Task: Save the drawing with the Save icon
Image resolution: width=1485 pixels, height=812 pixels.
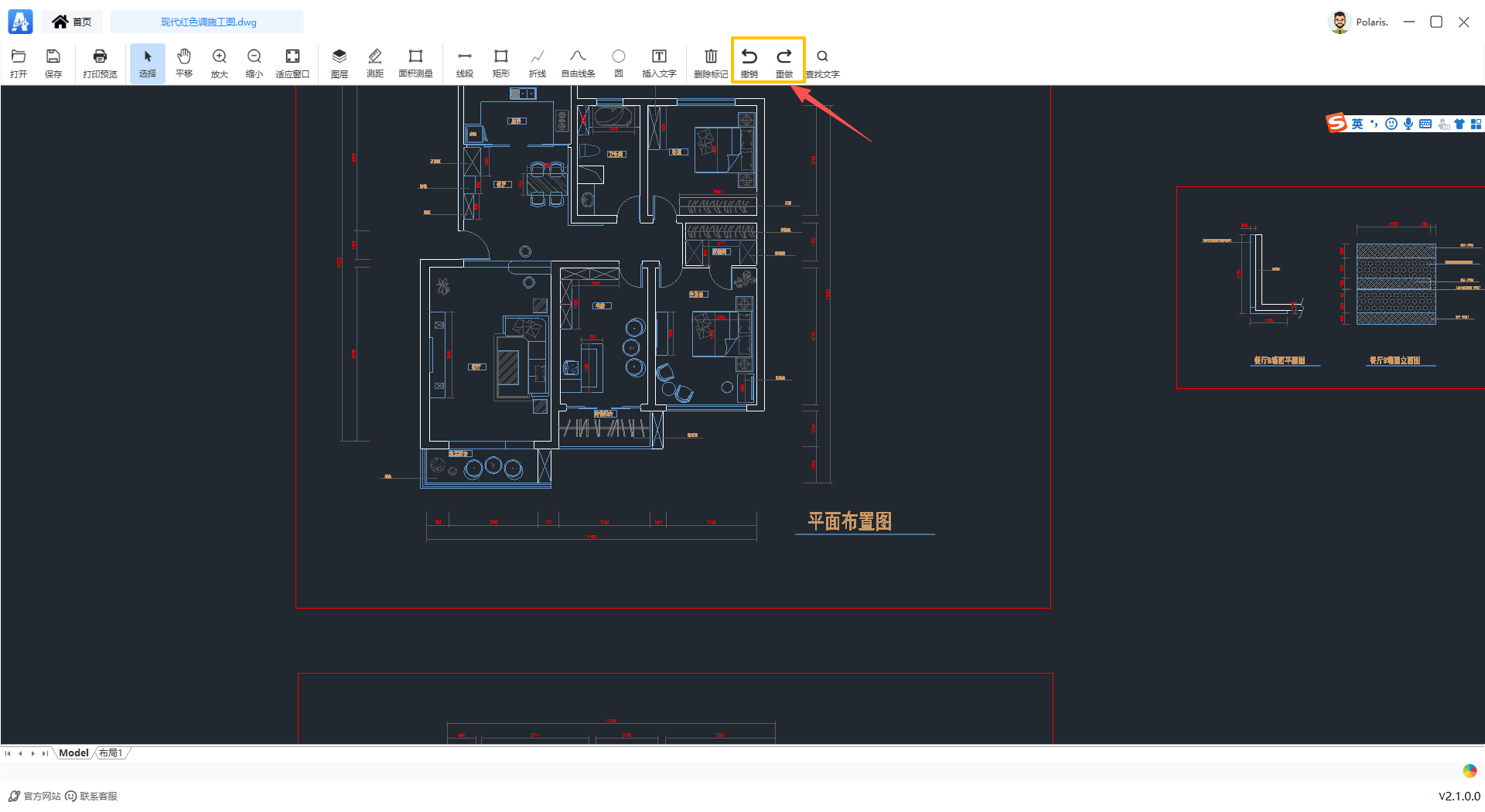Action: point(53,63)
